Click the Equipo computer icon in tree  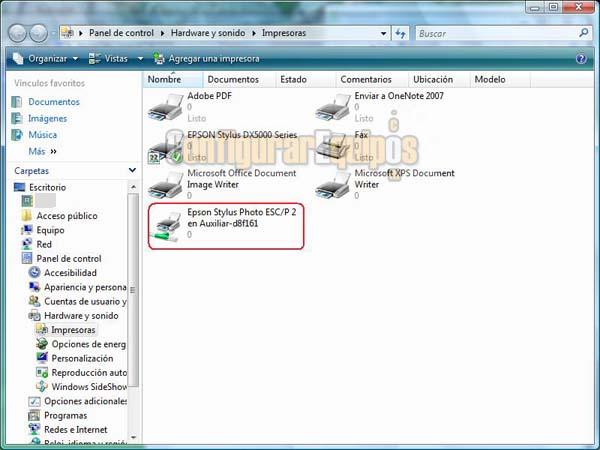27,230
